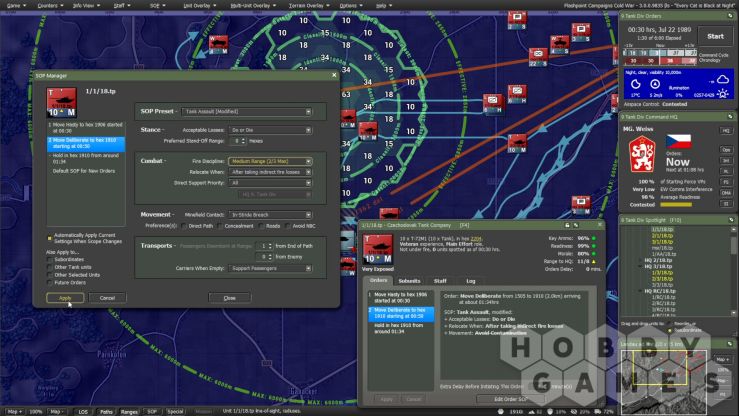The image size is (739, 416).
Task: Open the Options menu
Action: pyautogui.click(x=351, y=6)
